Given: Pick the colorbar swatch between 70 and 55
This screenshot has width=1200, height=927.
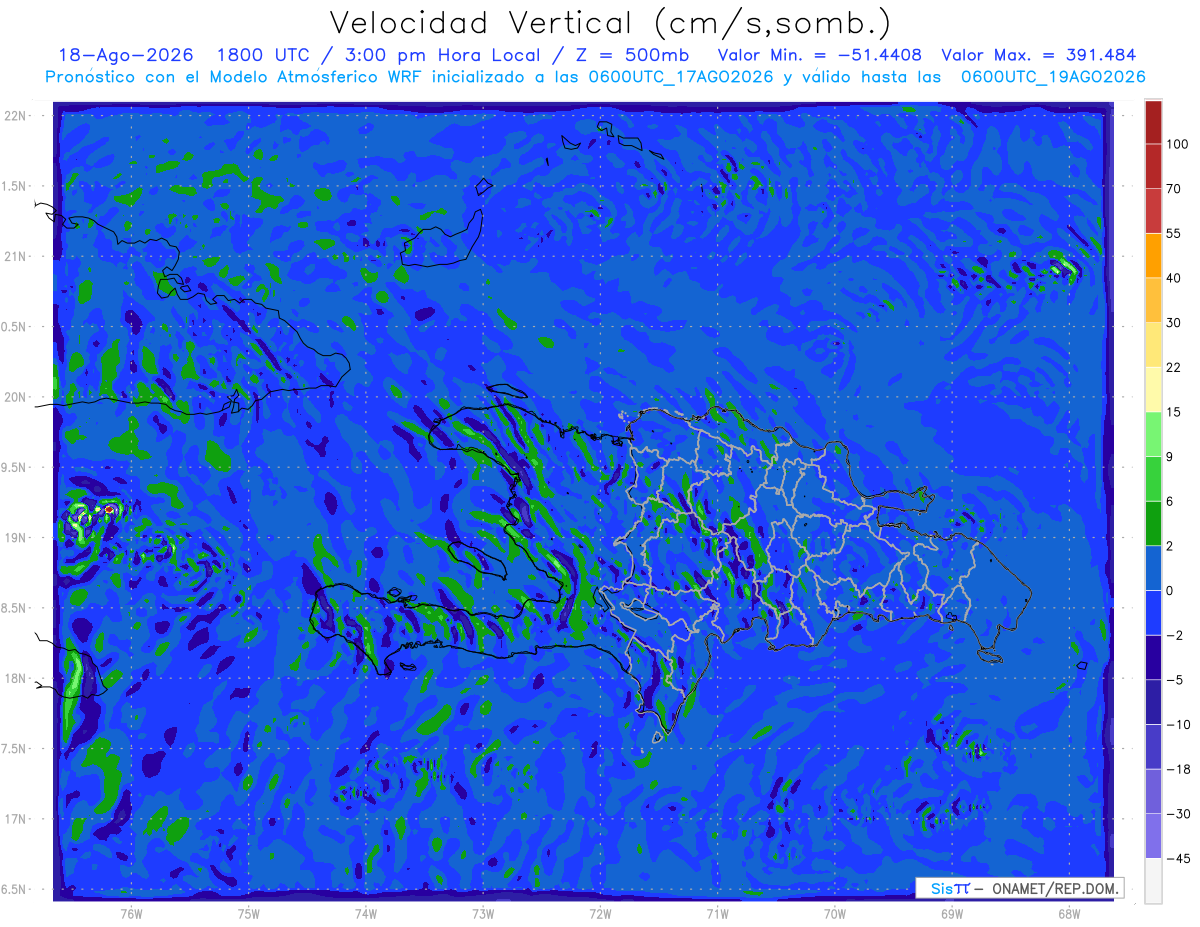Looking at the screenshot, I should (1153, 210).
